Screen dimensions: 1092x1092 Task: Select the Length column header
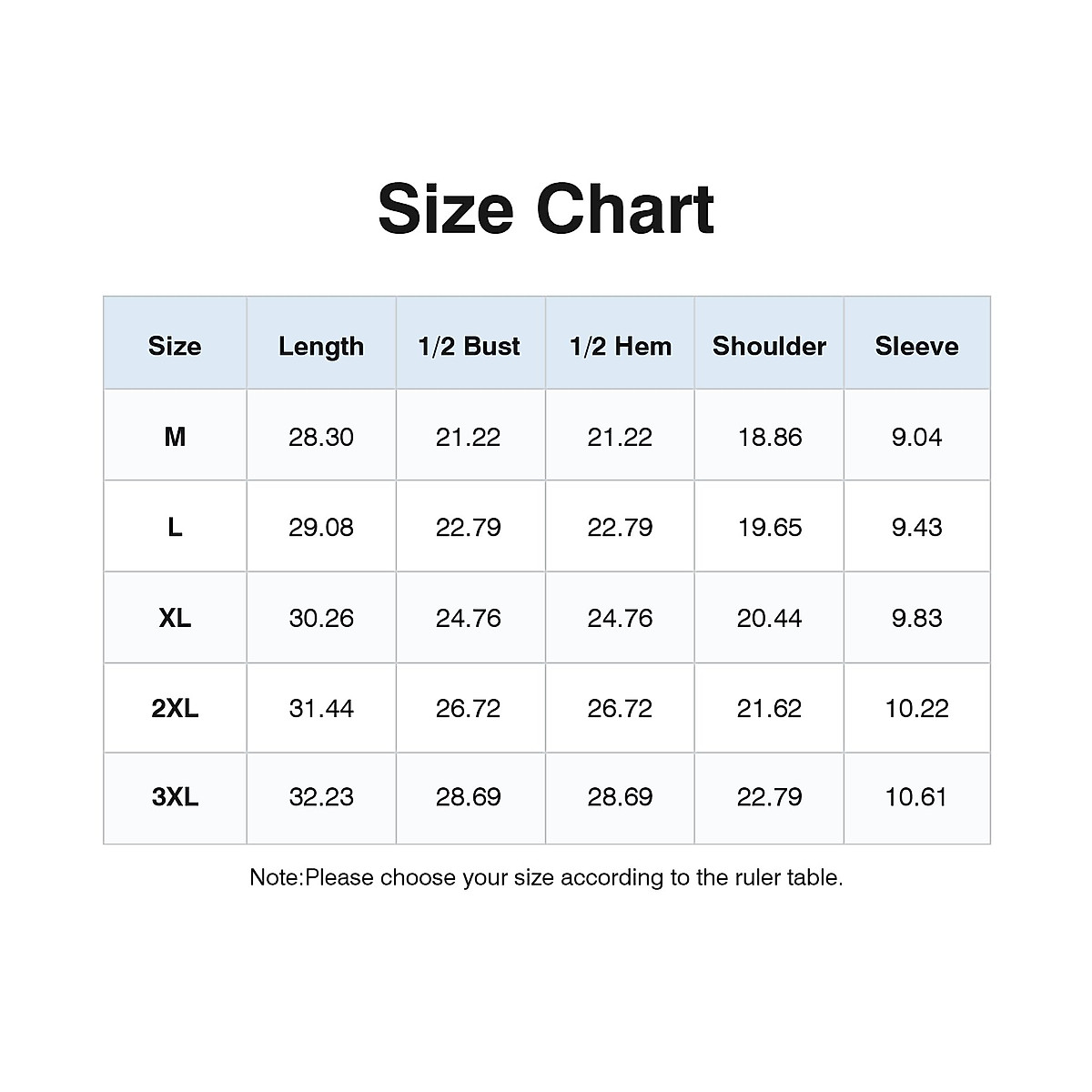(x=321, y=346)
